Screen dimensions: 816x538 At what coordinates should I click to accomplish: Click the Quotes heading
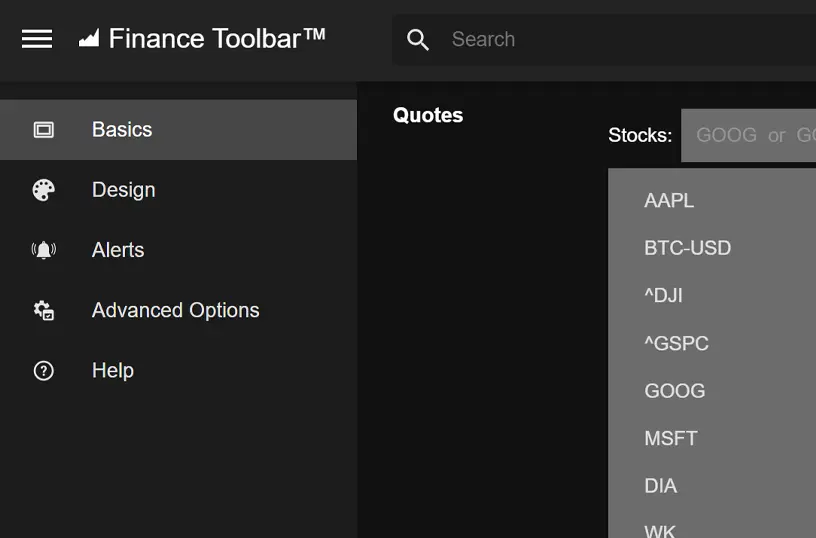coord(428,115)
